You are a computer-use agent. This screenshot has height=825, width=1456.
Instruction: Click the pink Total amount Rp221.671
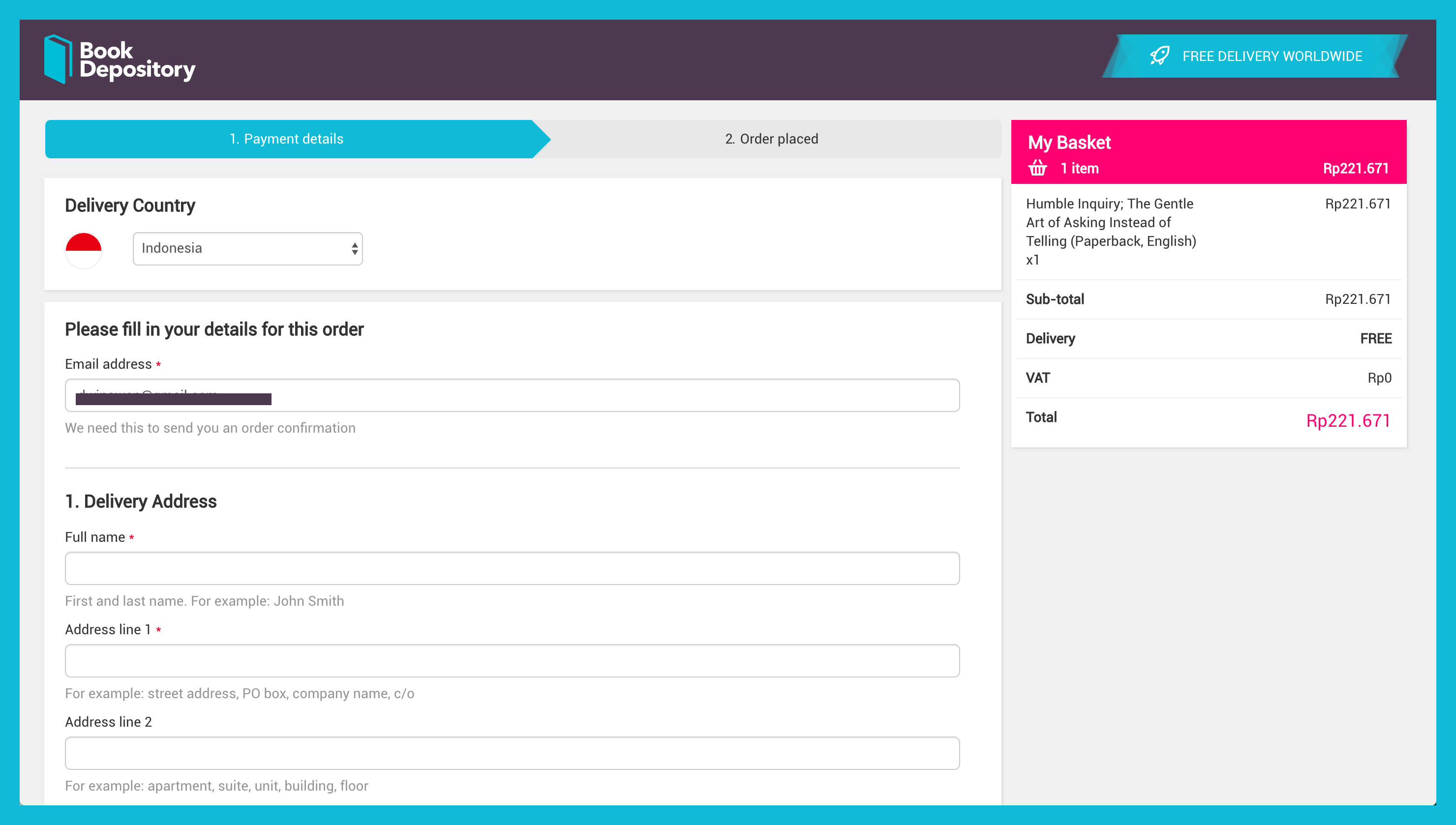pos(1348,420)
